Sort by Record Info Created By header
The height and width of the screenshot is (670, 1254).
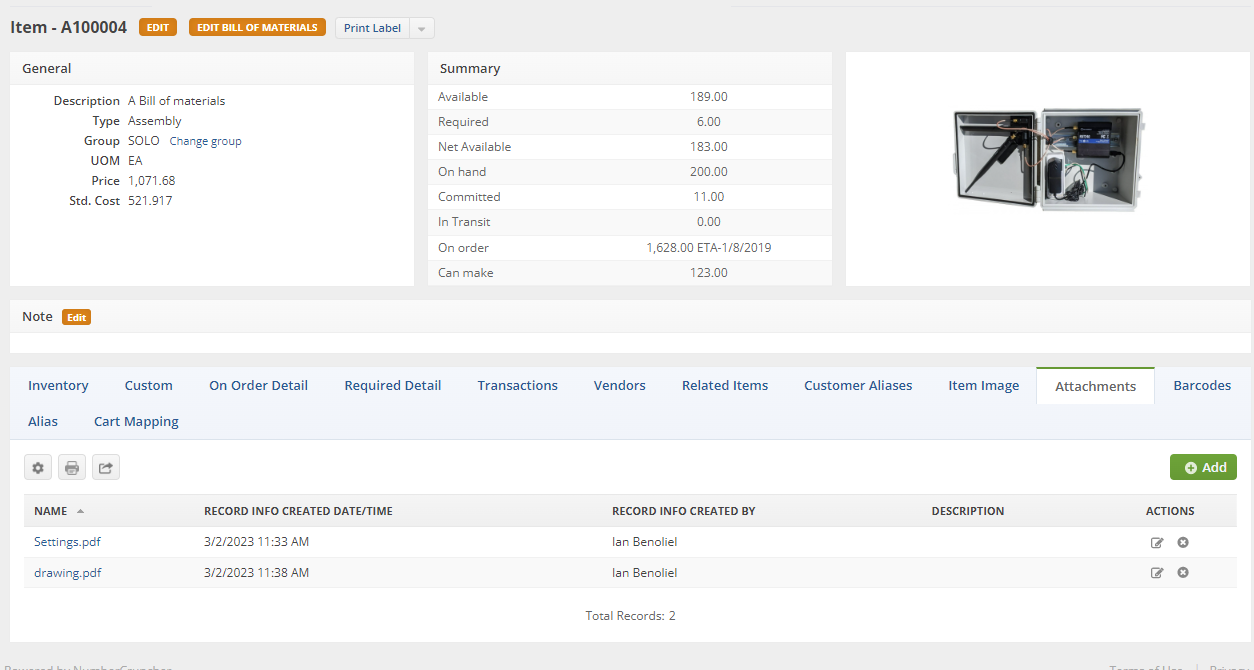click(x=683, y=511)
